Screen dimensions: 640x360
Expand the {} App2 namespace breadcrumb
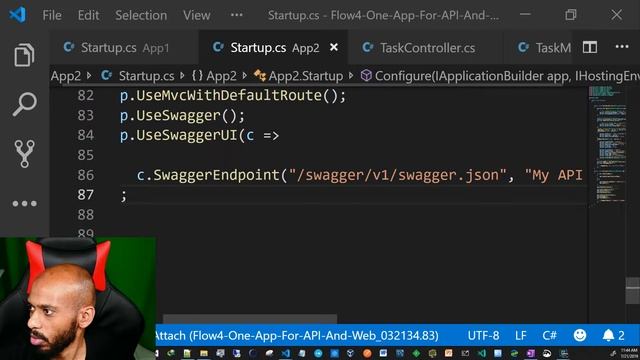(x=214, y=76)
